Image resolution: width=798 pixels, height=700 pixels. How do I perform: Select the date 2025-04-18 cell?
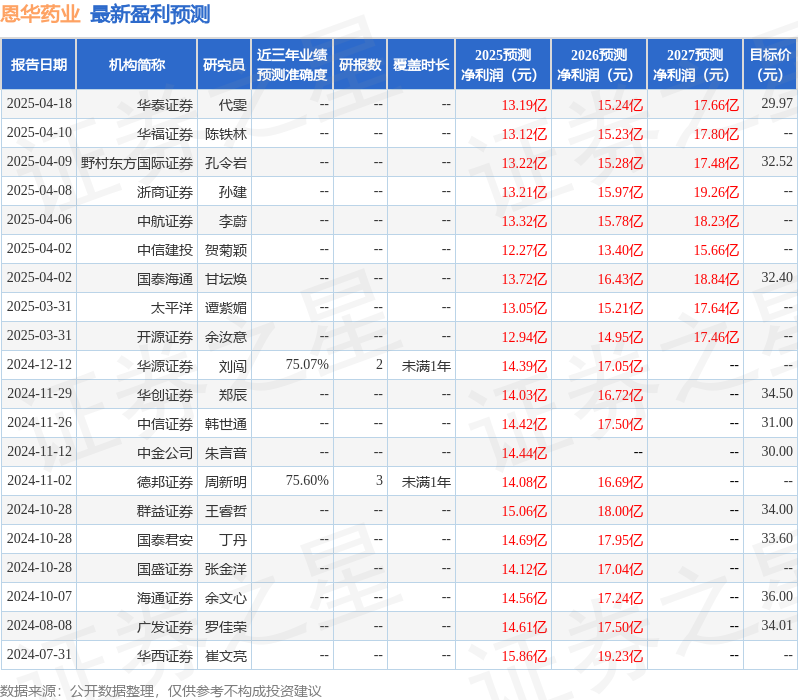tap(39, 104)
